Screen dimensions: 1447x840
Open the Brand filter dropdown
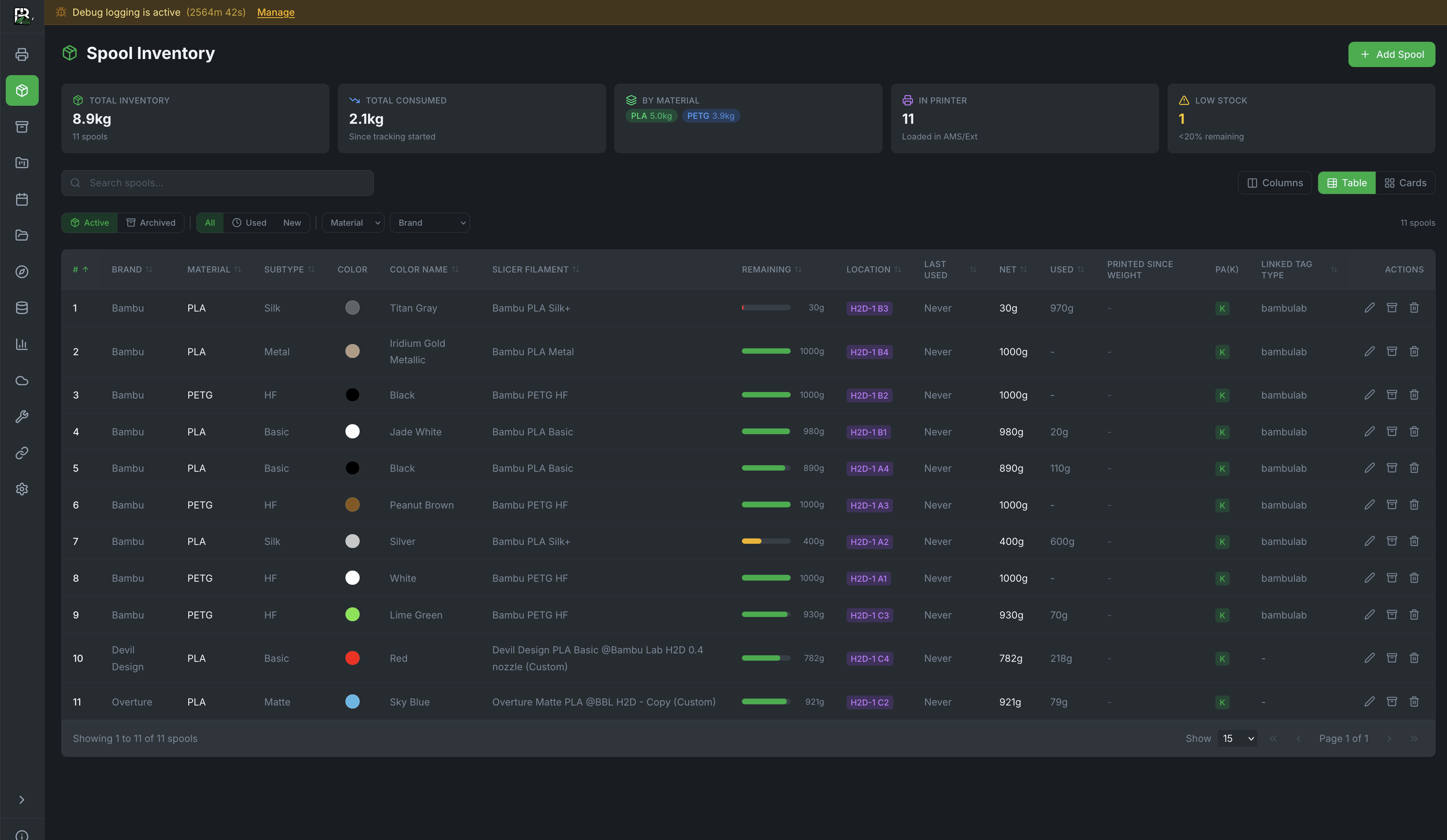click(x=429, y=223)
